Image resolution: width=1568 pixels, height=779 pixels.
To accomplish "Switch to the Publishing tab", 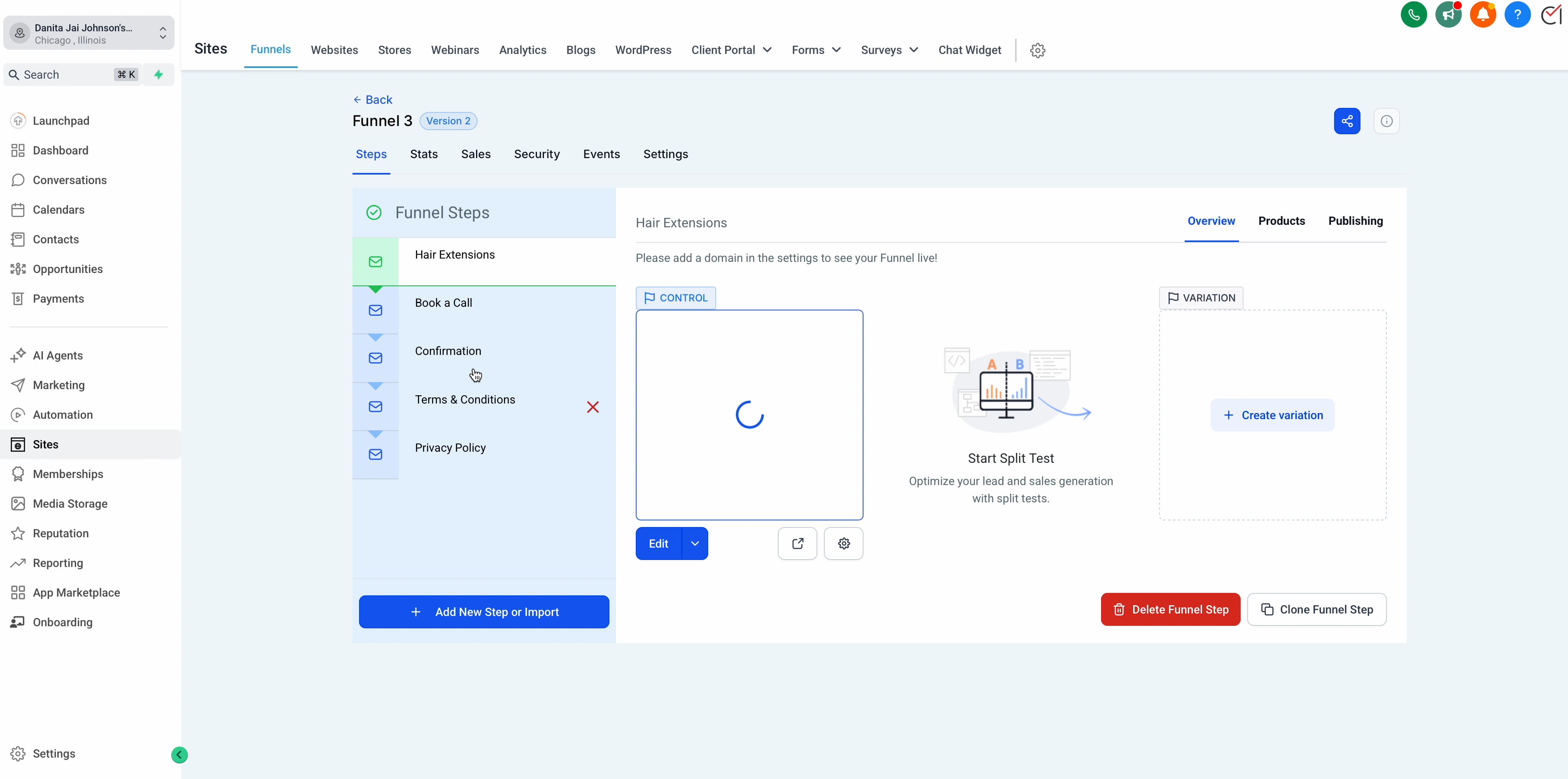I will [1355, 221].
